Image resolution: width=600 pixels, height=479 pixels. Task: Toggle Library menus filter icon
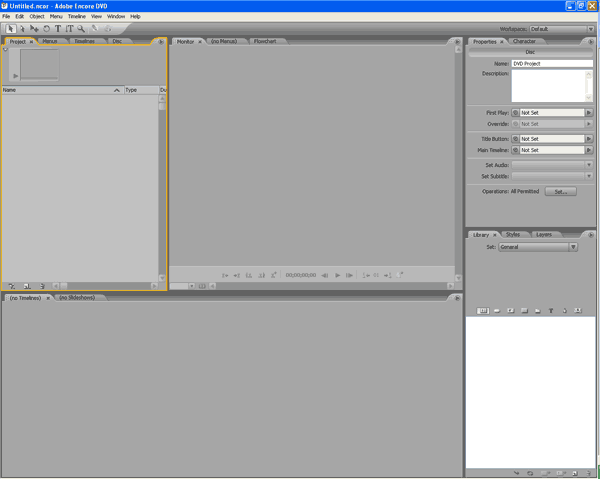483,311
